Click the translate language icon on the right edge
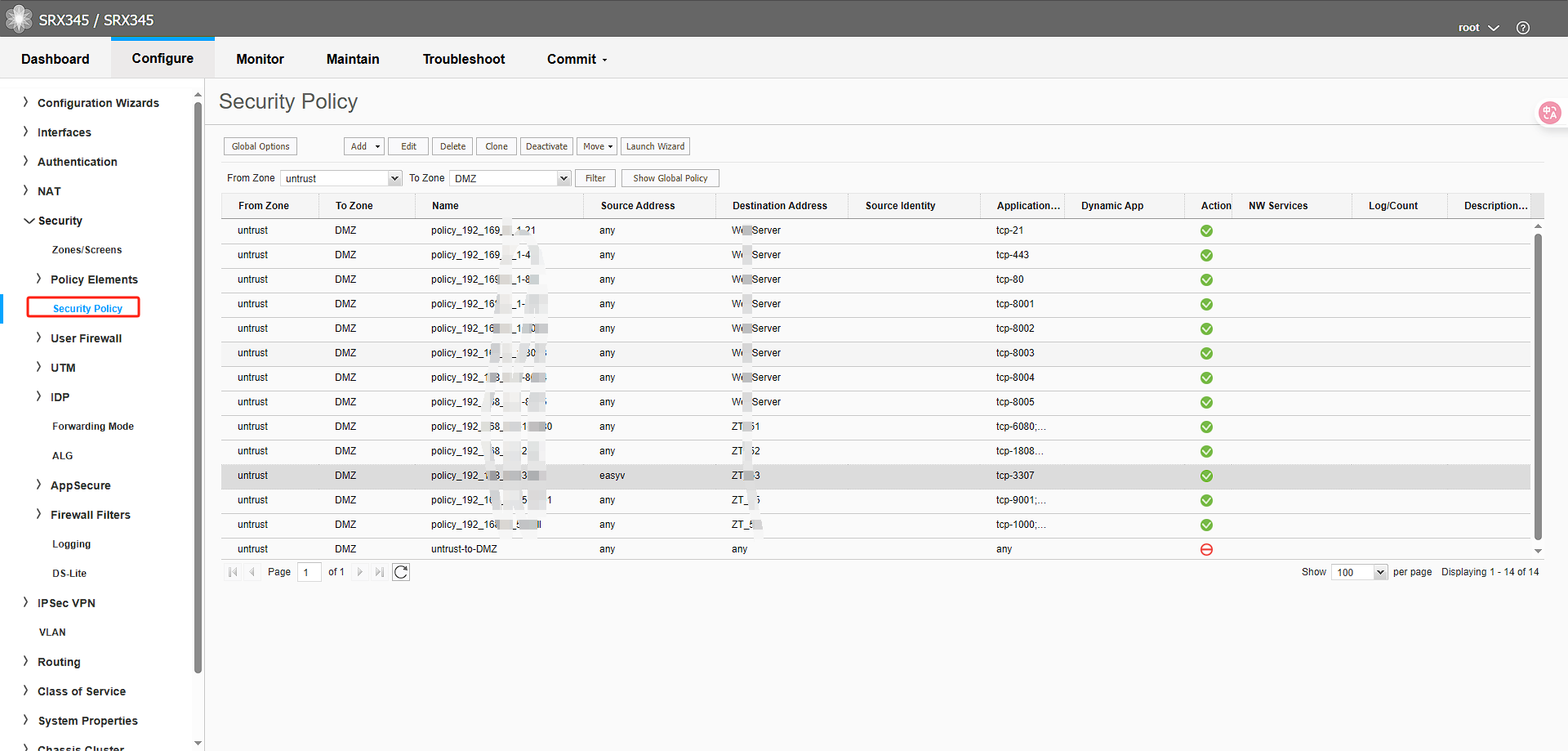 (x=1549, y=113)
